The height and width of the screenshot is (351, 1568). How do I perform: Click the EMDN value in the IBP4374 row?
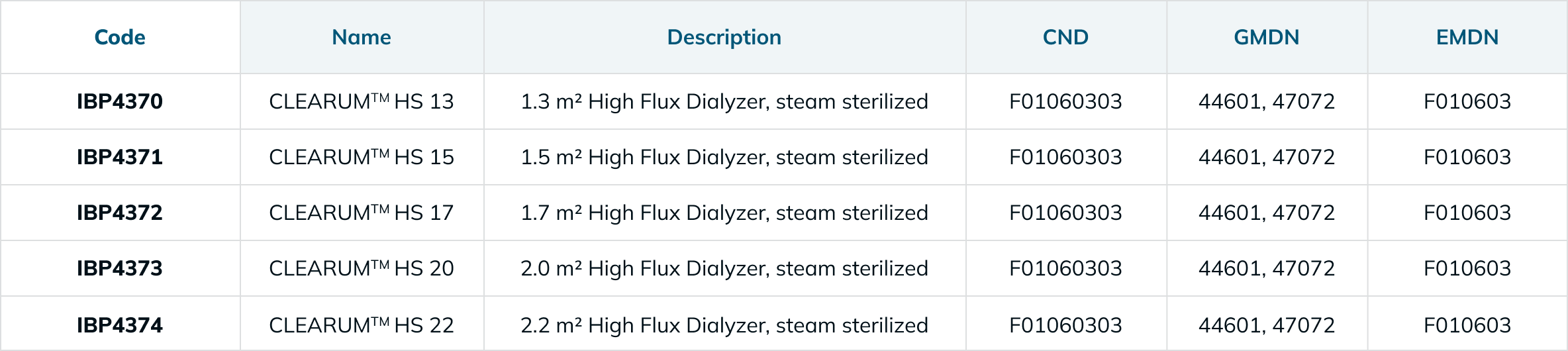point(1467,325)
